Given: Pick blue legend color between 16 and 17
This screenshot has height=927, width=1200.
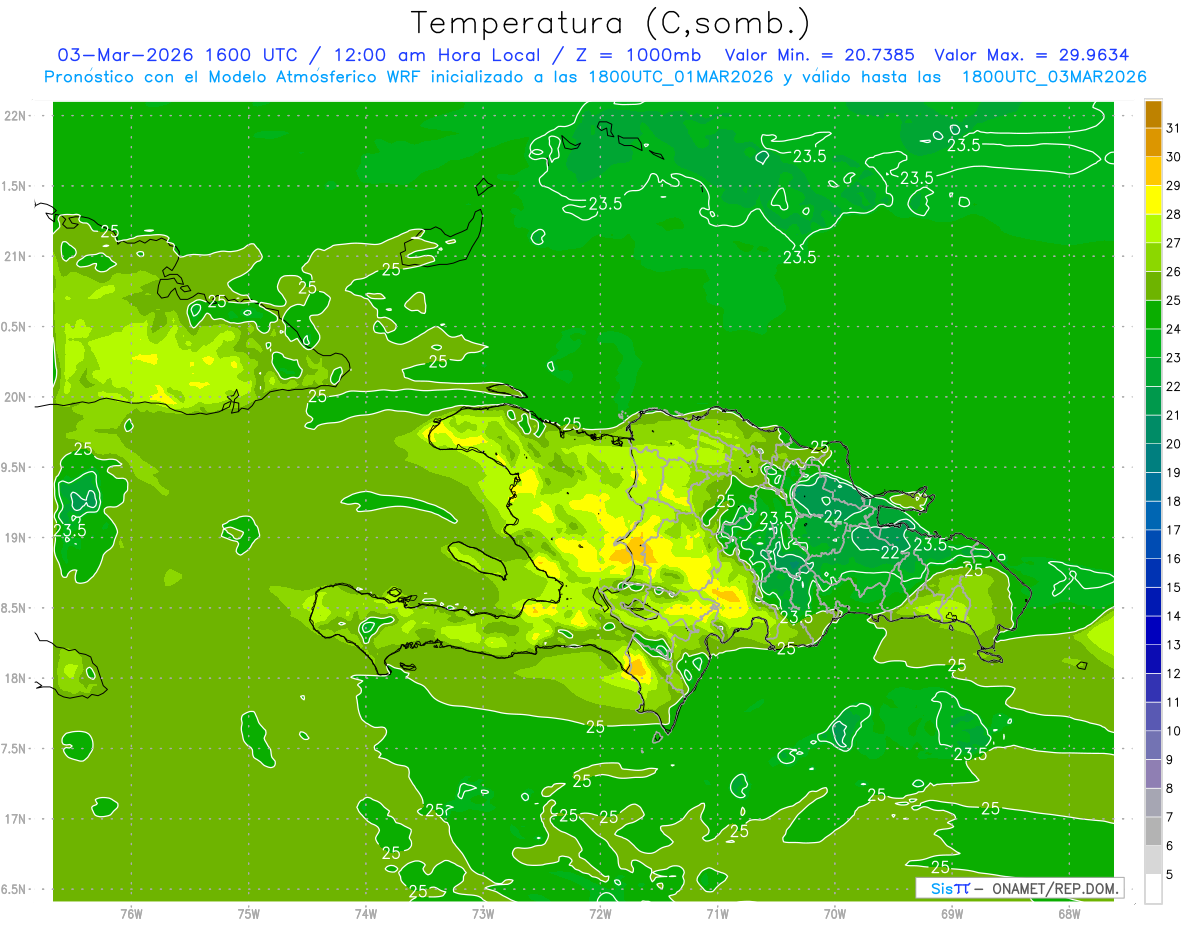Looking at the screenshot, I should click(x=1154, y=544).
